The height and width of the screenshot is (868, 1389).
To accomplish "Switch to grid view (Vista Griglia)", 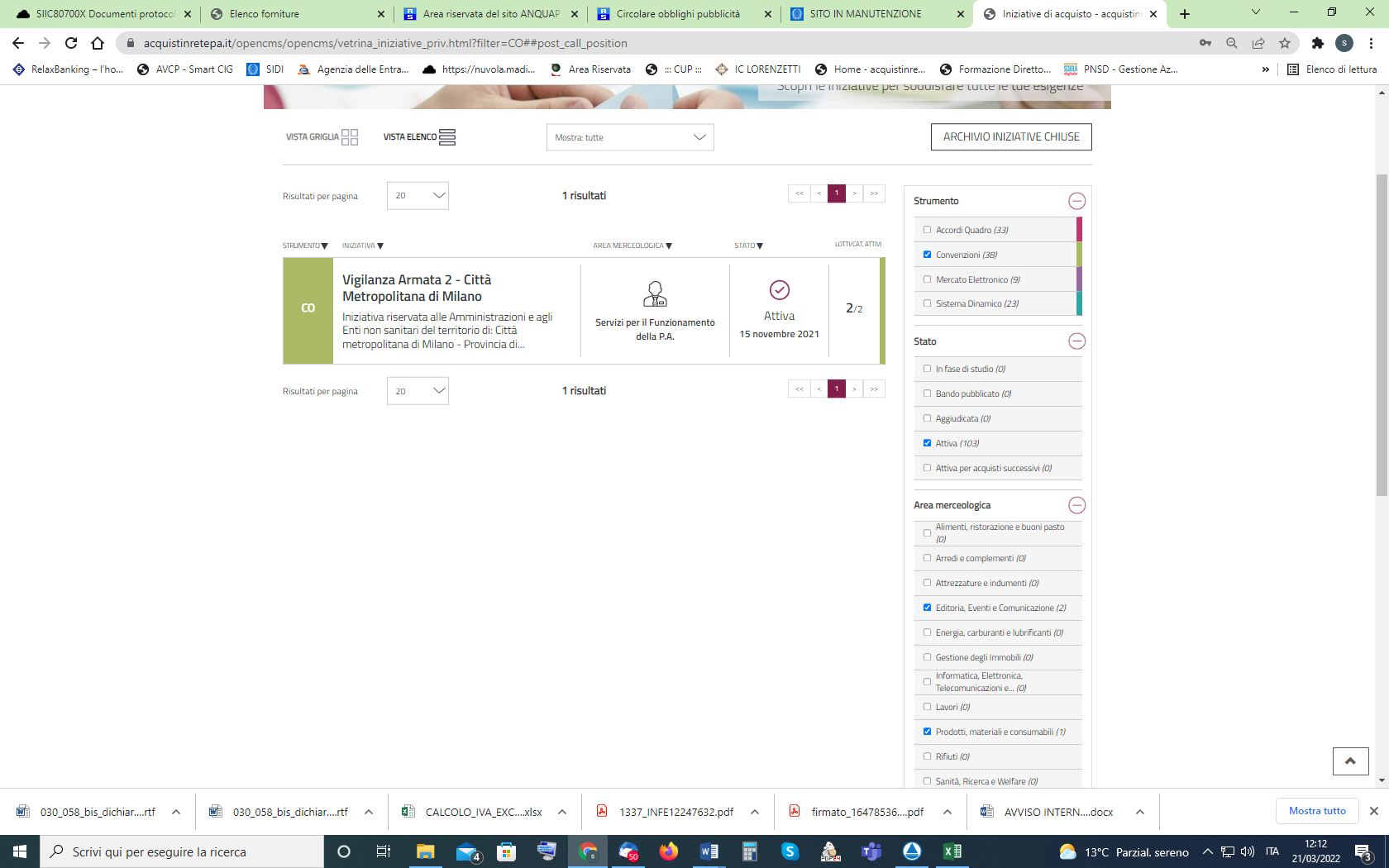I will (x=322, y=137).
